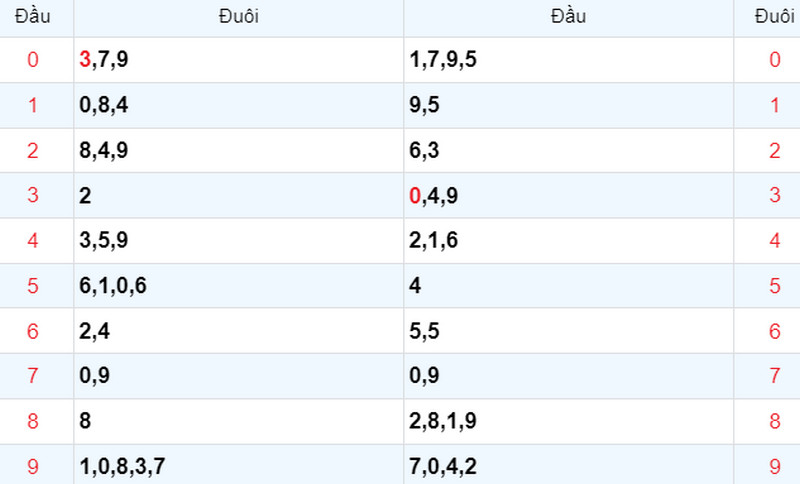Click the cell showing 5,5
Image resolution: width=800 pixels, height=484 pixels.
(x=568, y=331)
